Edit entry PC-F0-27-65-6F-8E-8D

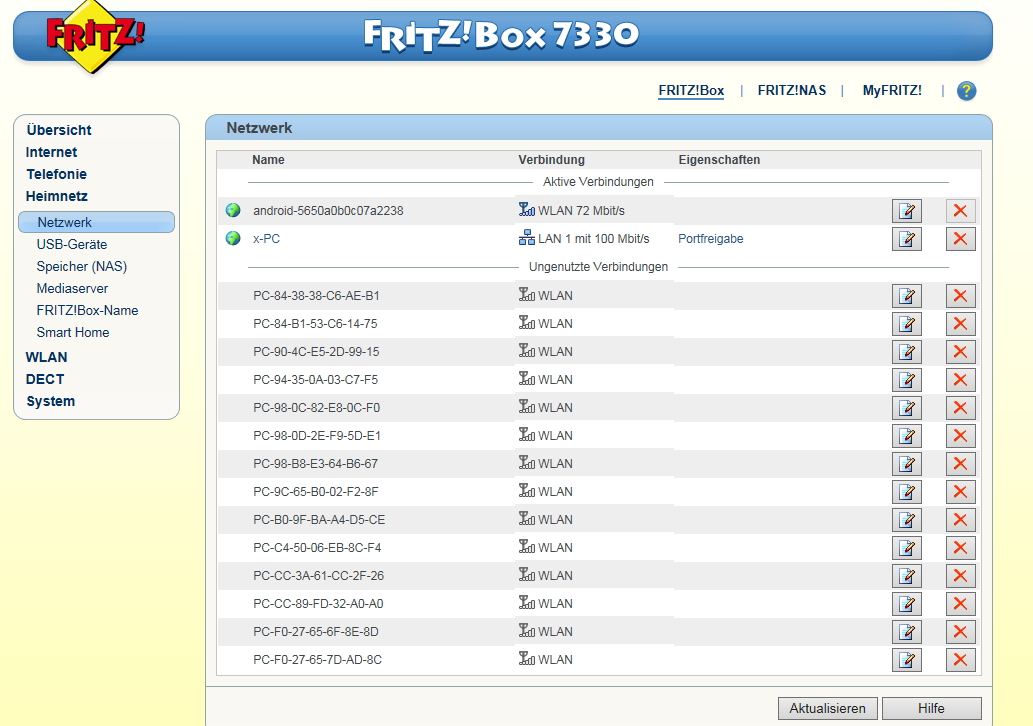pyautogui.click(x=907, y=632)
